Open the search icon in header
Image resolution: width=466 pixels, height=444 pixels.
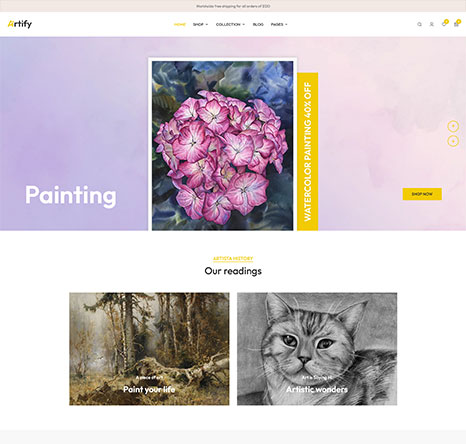point(419,24)
